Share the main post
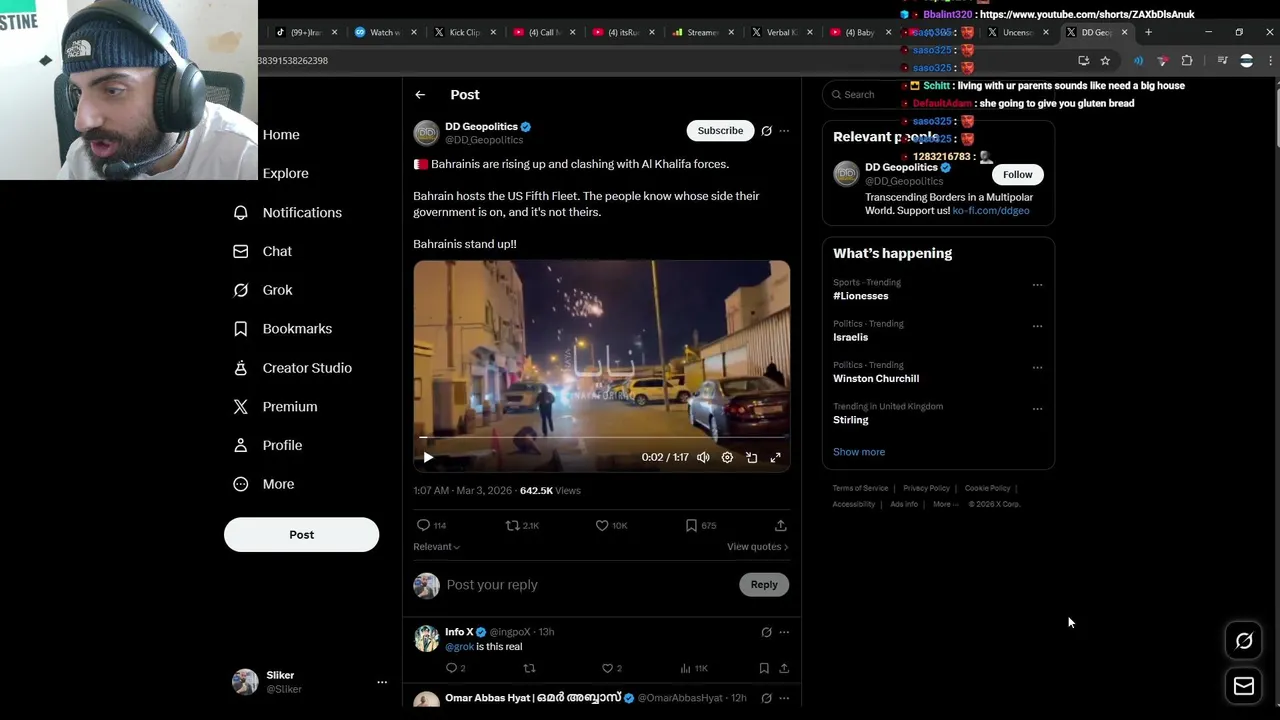This screenshot has height=720, width=1280. (x=780, y=525)
